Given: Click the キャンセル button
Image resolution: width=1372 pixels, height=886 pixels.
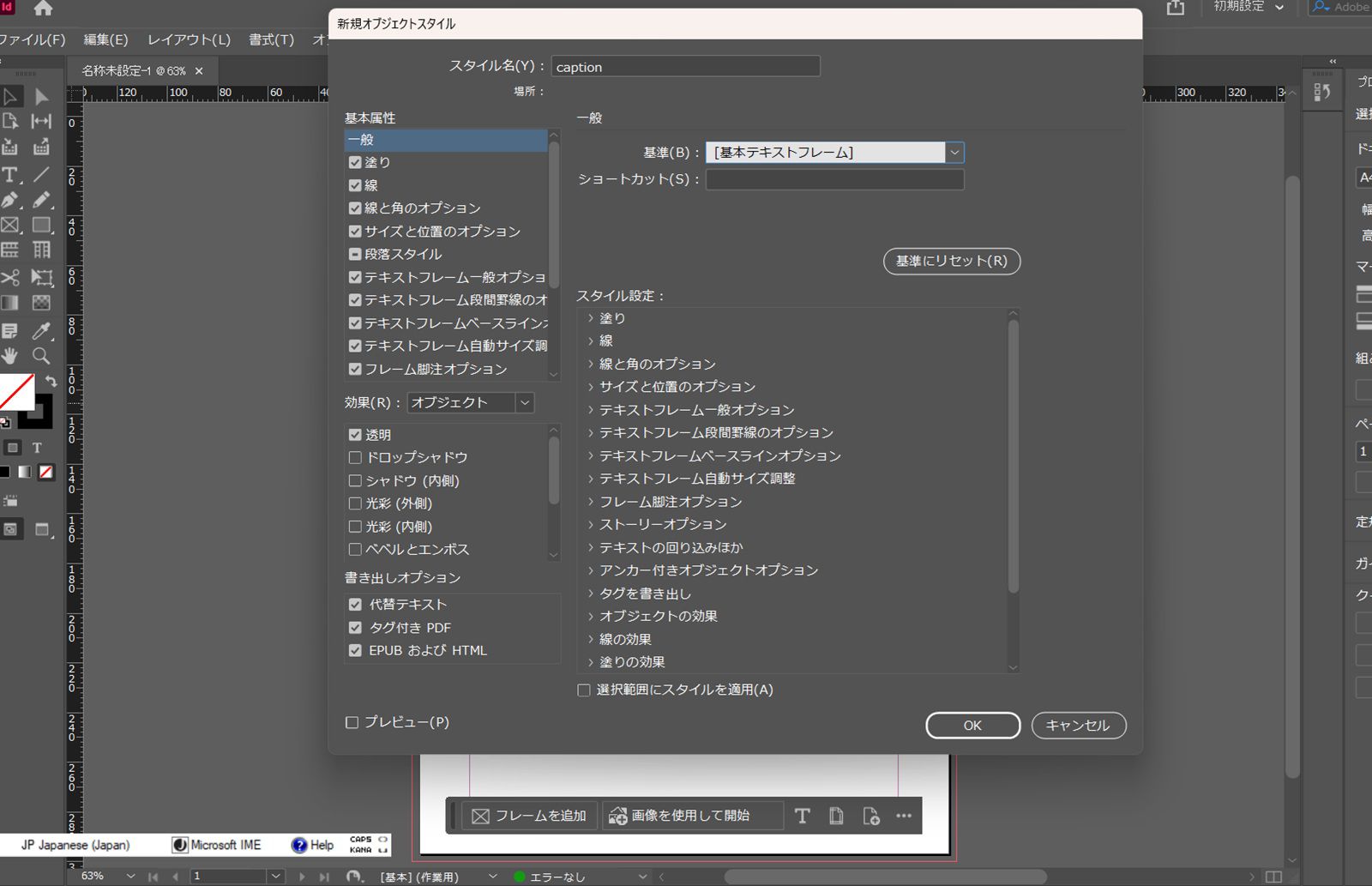Looking at the screenshot, I should coord(1078,726).
